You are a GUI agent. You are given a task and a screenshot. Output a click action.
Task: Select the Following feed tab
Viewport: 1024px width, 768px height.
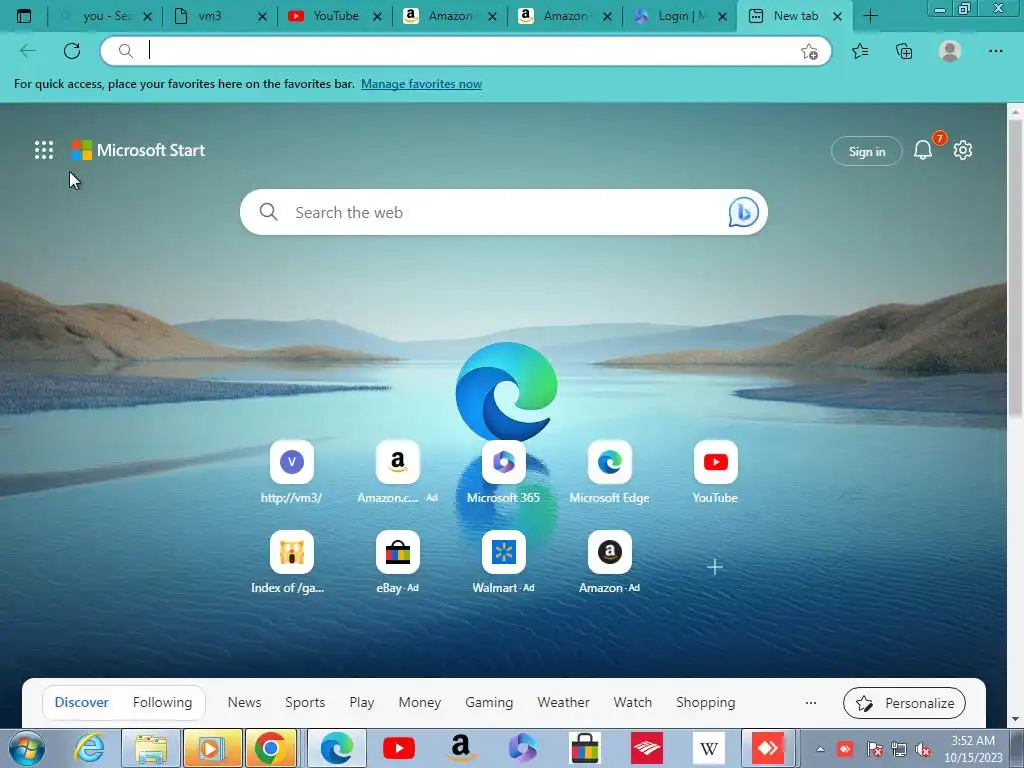pos(163,702)
